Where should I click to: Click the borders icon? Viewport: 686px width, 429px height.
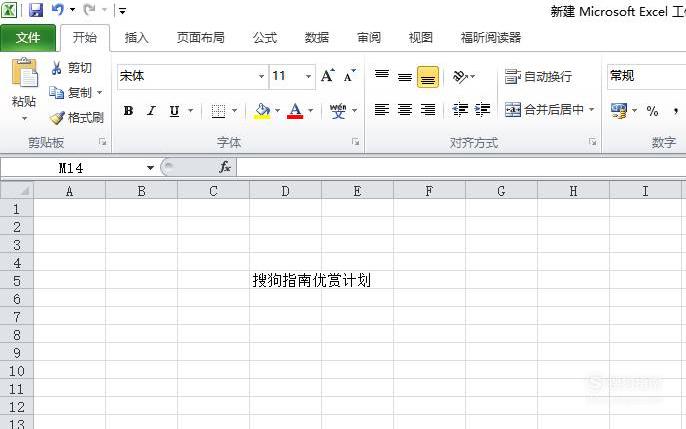coord(218,111)
